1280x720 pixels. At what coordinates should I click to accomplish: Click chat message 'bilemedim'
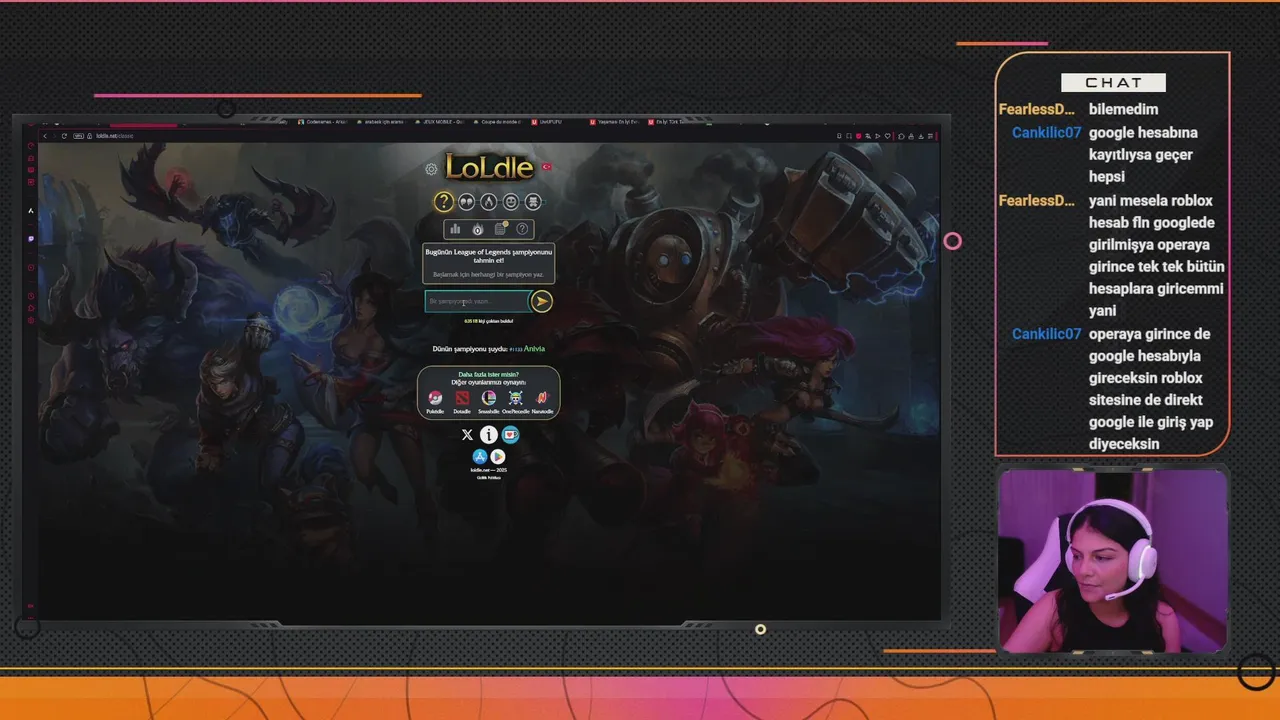tap(1123, 109)
